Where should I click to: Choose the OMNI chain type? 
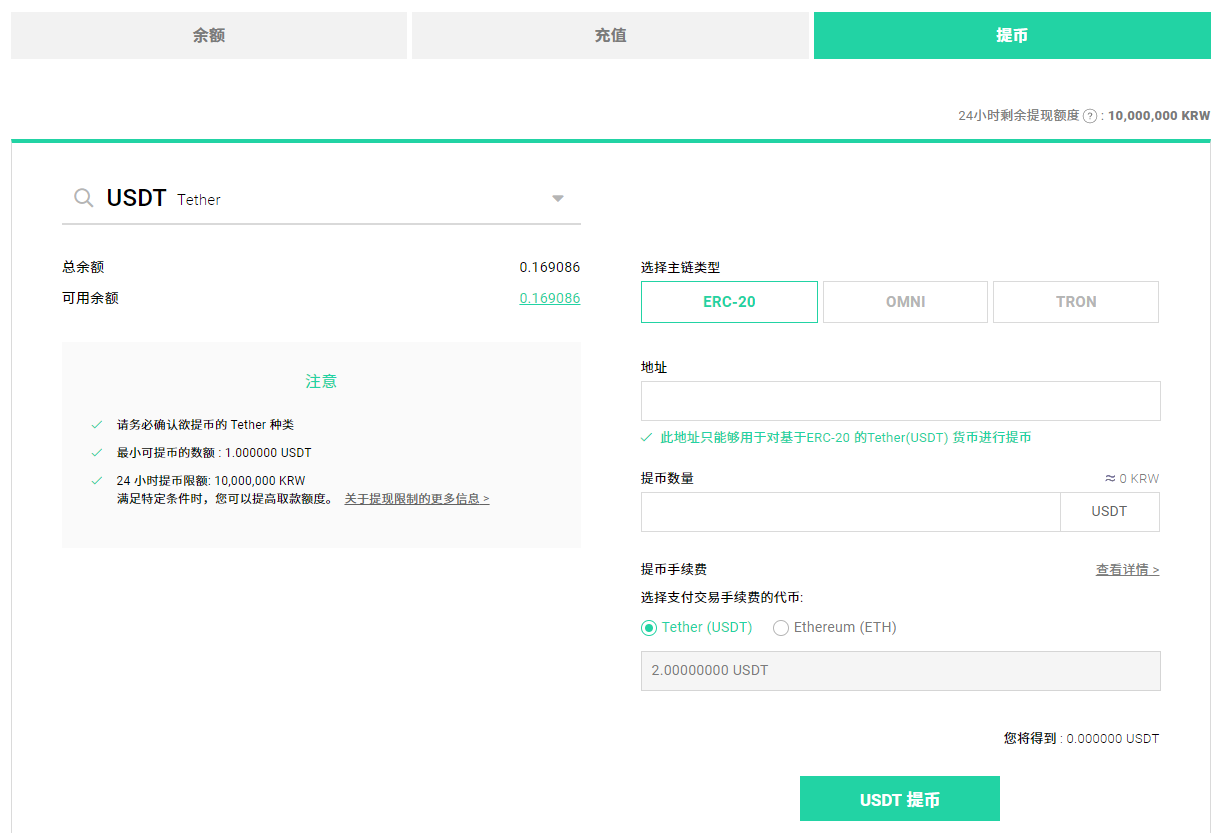tap(905, 302)
